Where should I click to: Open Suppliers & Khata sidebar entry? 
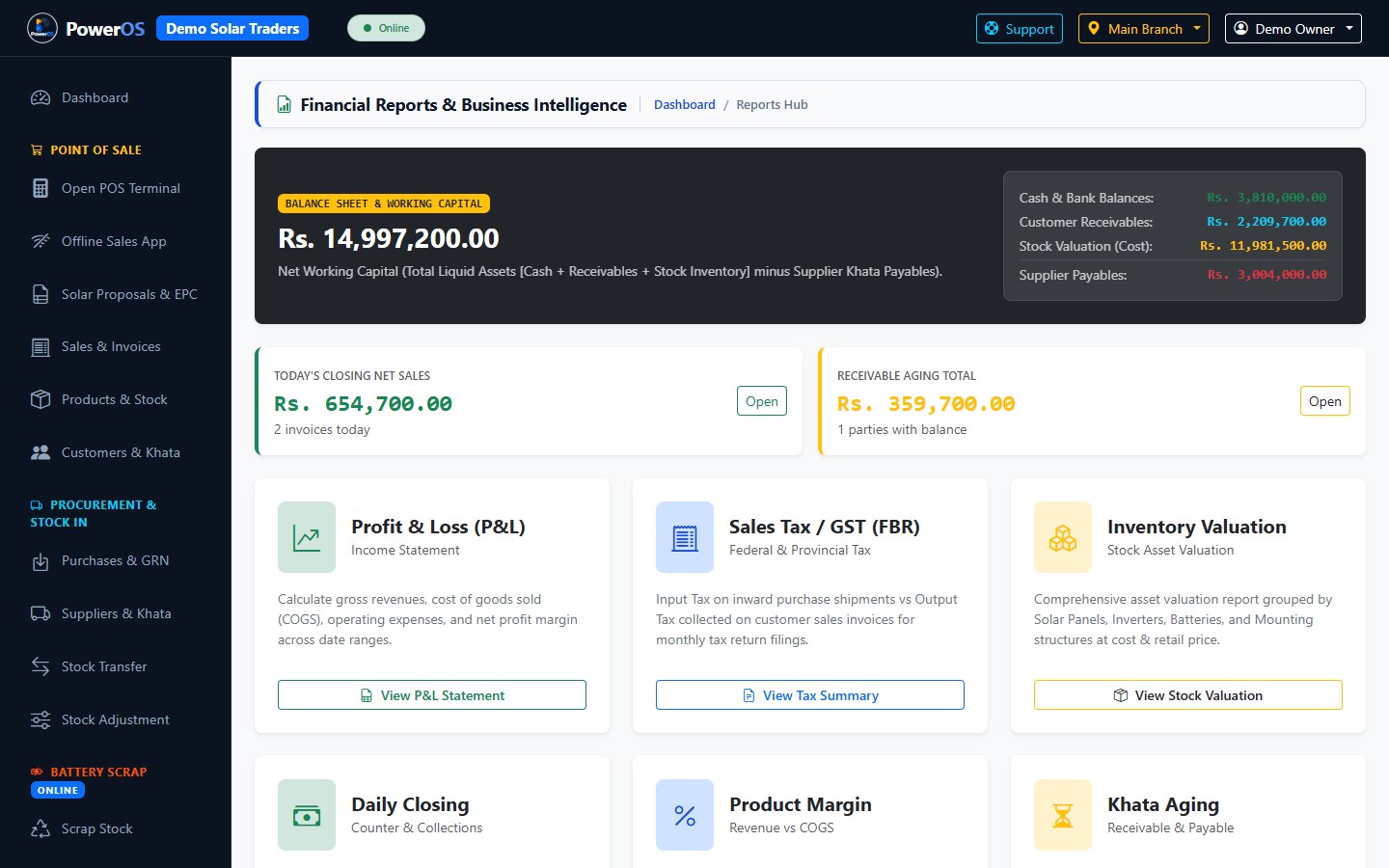(116, 614)
